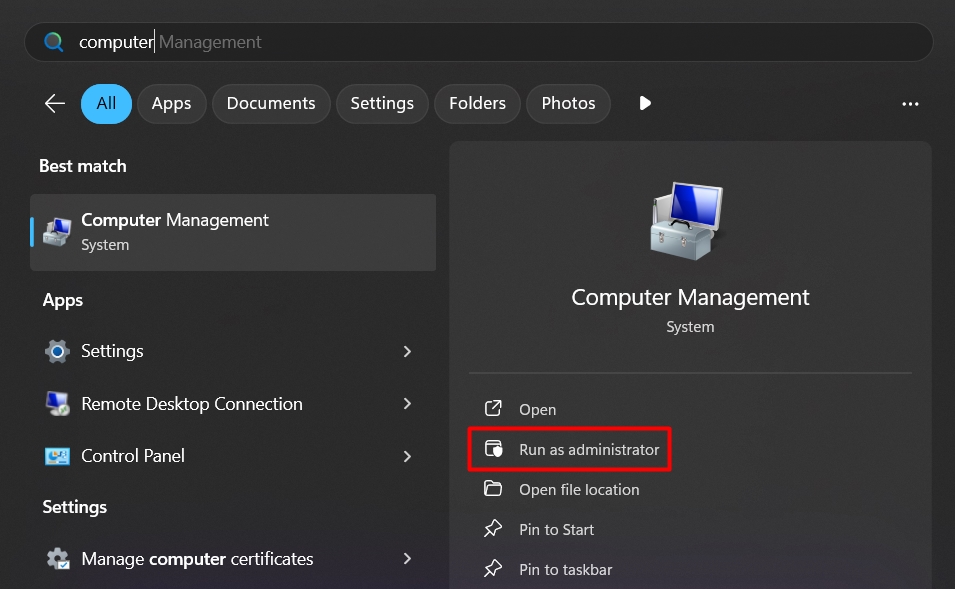955x589 pixels.
Task: Open Computer Management via Open link
Action: tap(538, 409)
